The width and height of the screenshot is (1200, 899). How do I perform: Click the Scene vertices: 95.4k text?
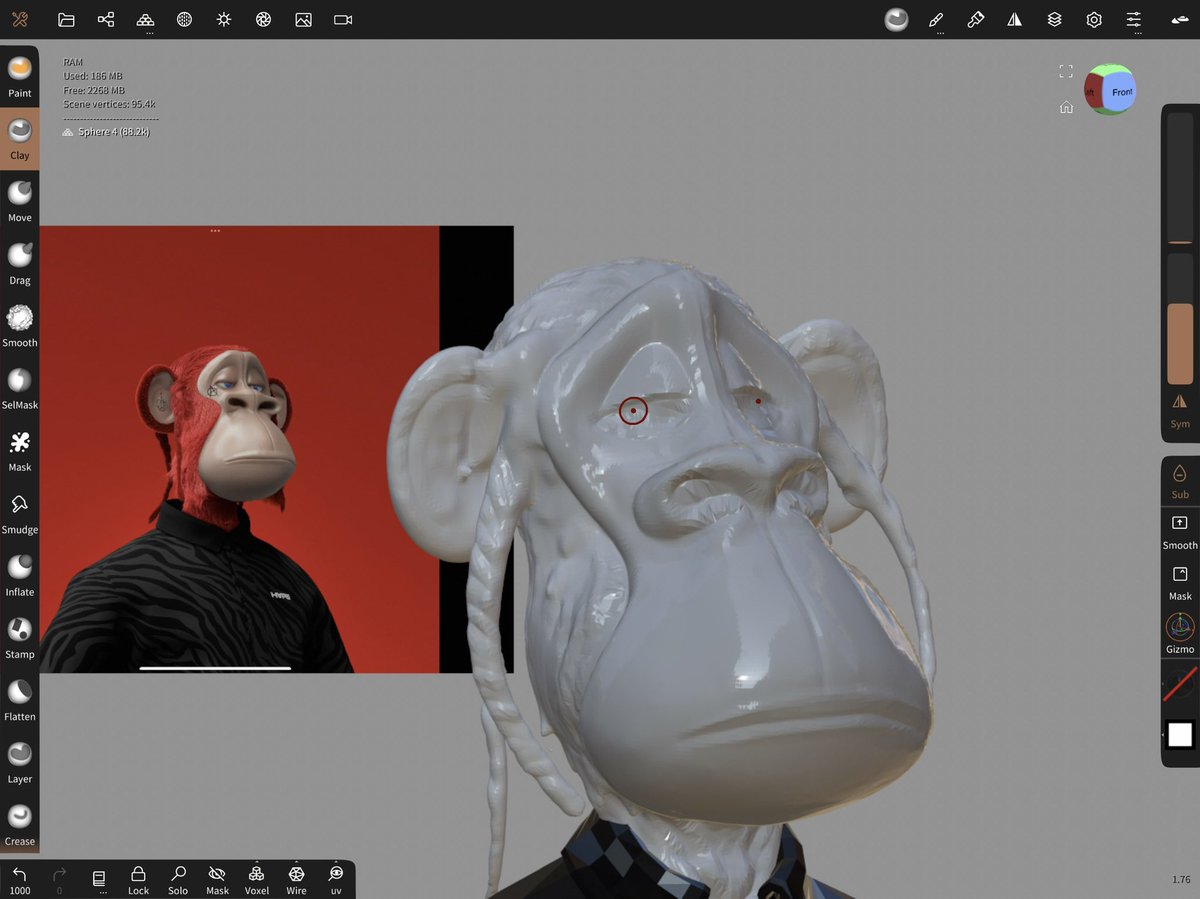(109, 104)
